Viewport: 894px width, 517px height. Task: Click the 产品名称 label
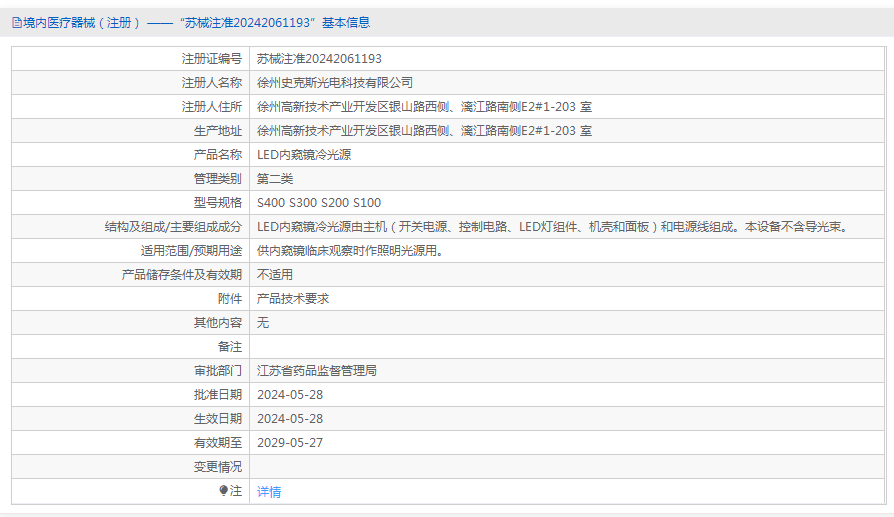click(x=218, y=154)
